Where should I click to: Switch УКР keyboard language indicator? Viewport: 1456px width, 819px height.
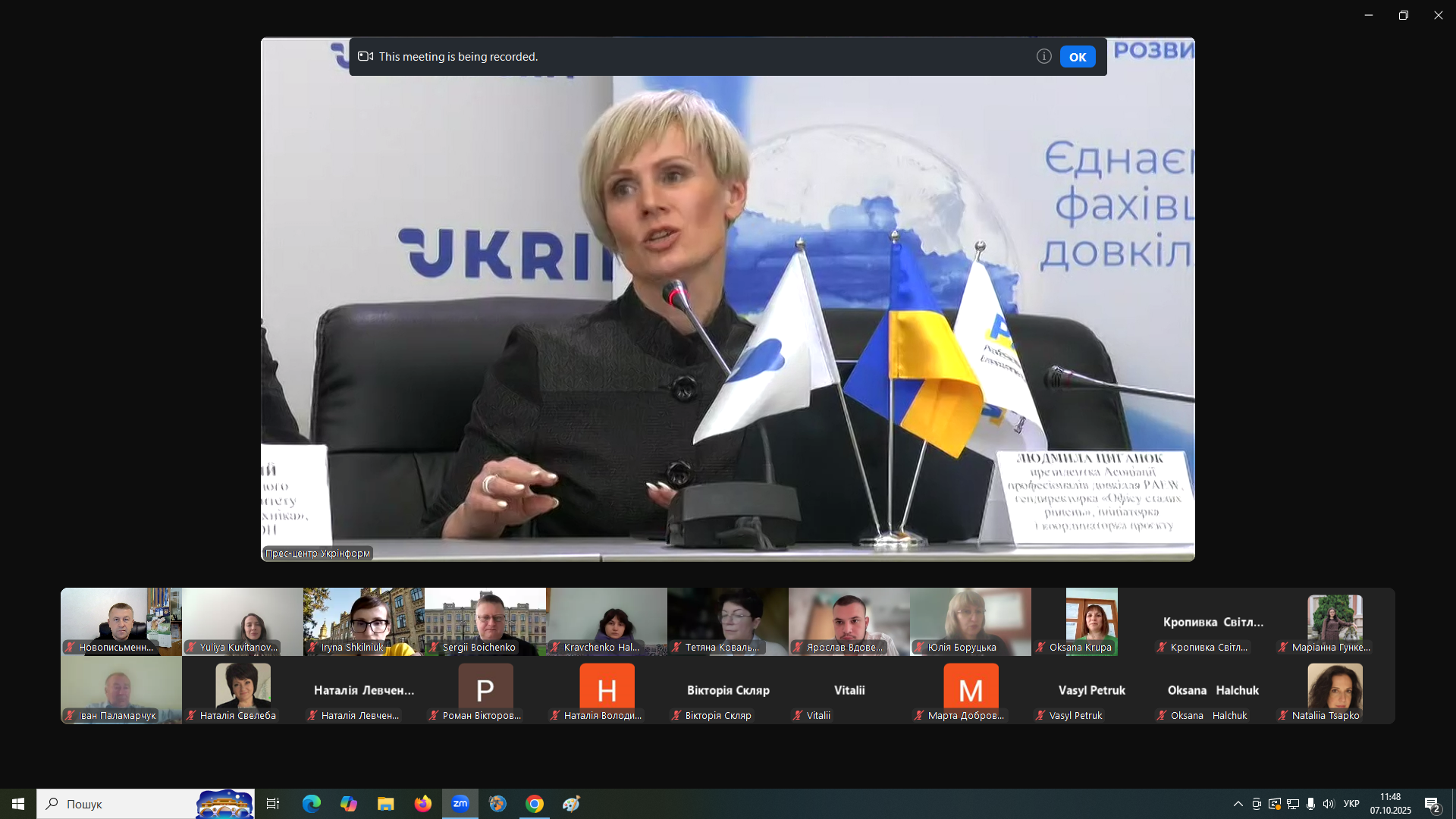pyautogui.click(x=1351, y=804)
